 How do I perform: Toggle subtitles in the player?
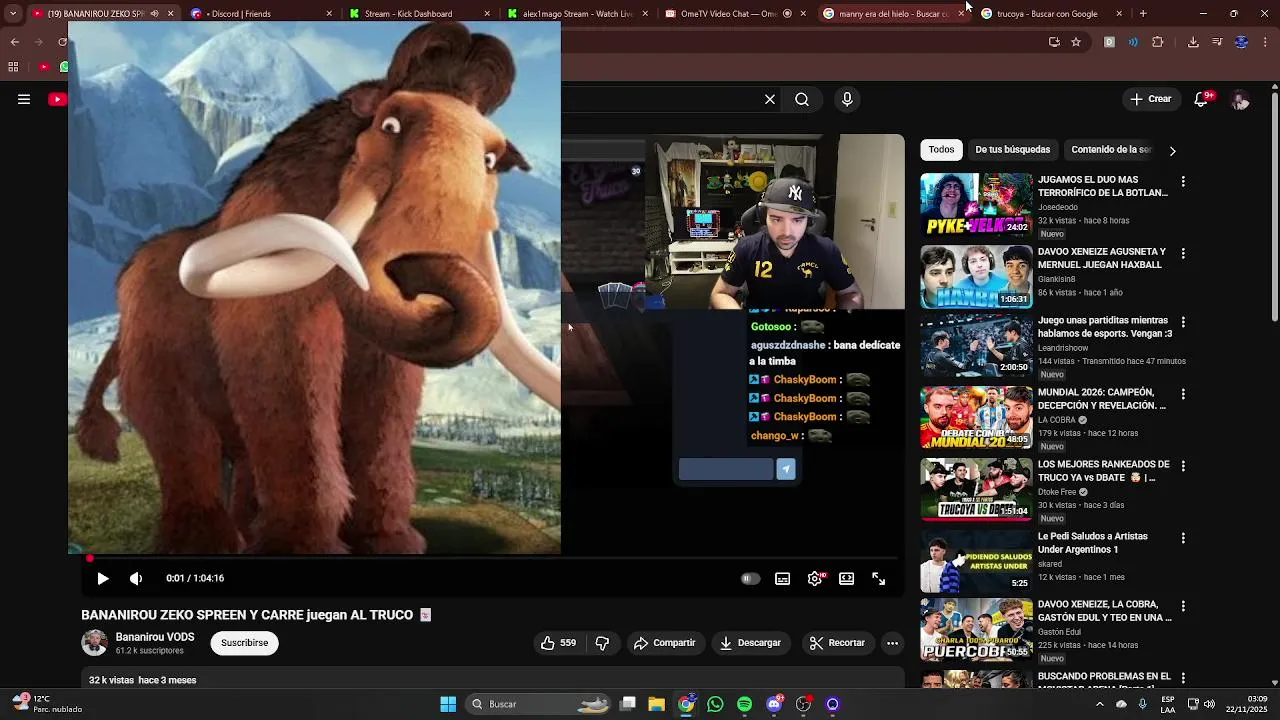tap(783, 579)
